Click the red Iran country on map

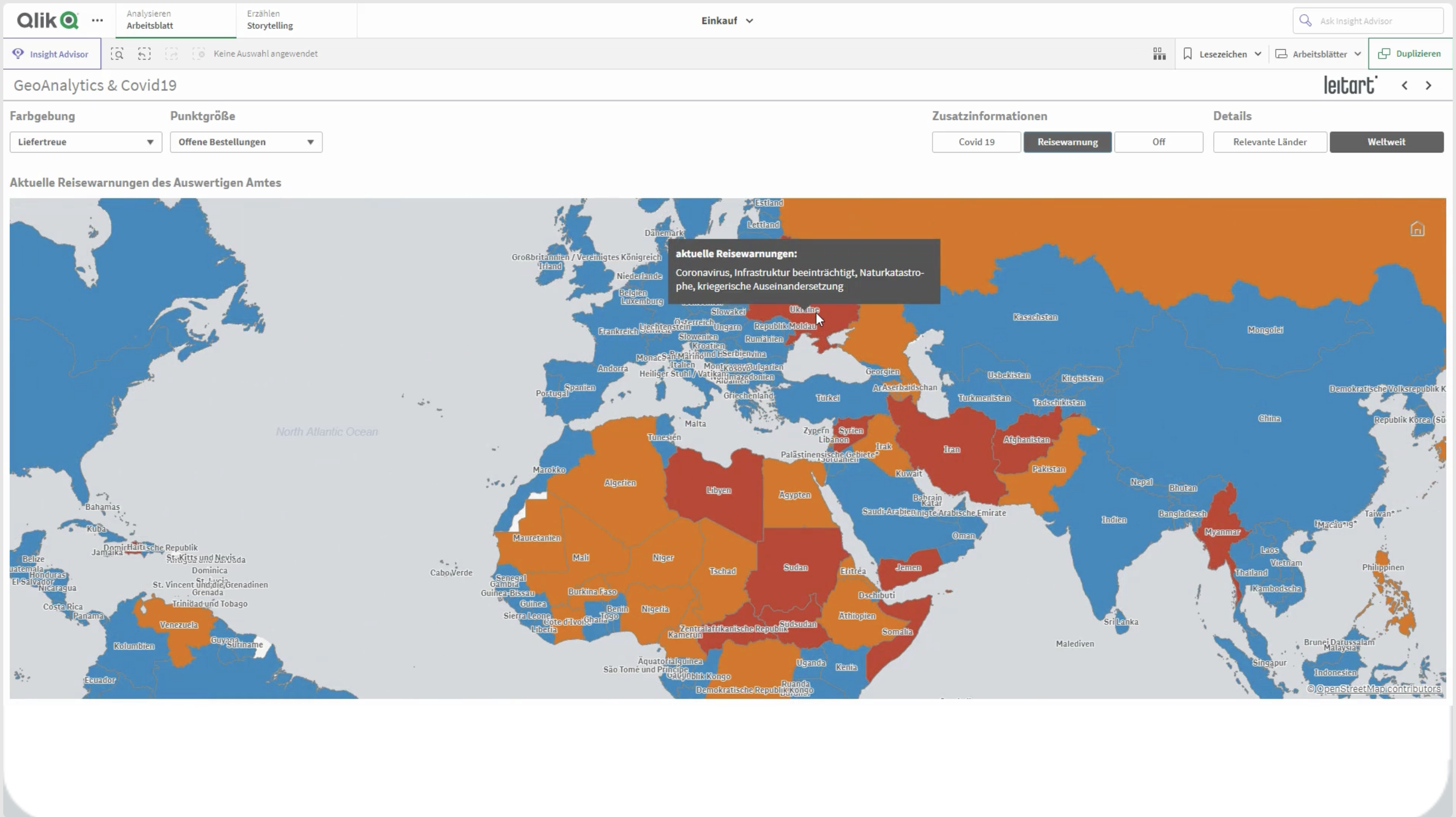tap(952, 450)
